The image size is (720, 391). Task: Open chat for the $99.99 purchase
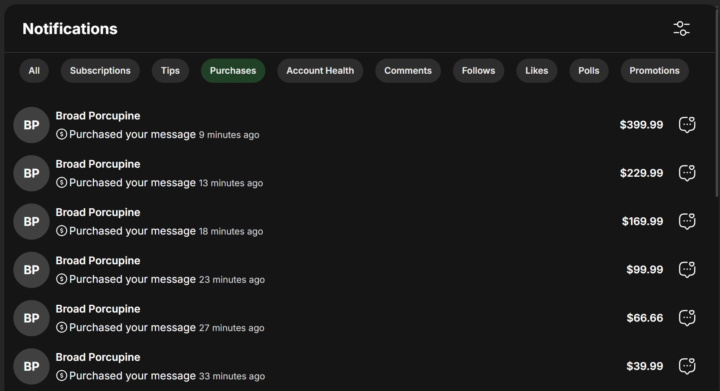[687, 269]
